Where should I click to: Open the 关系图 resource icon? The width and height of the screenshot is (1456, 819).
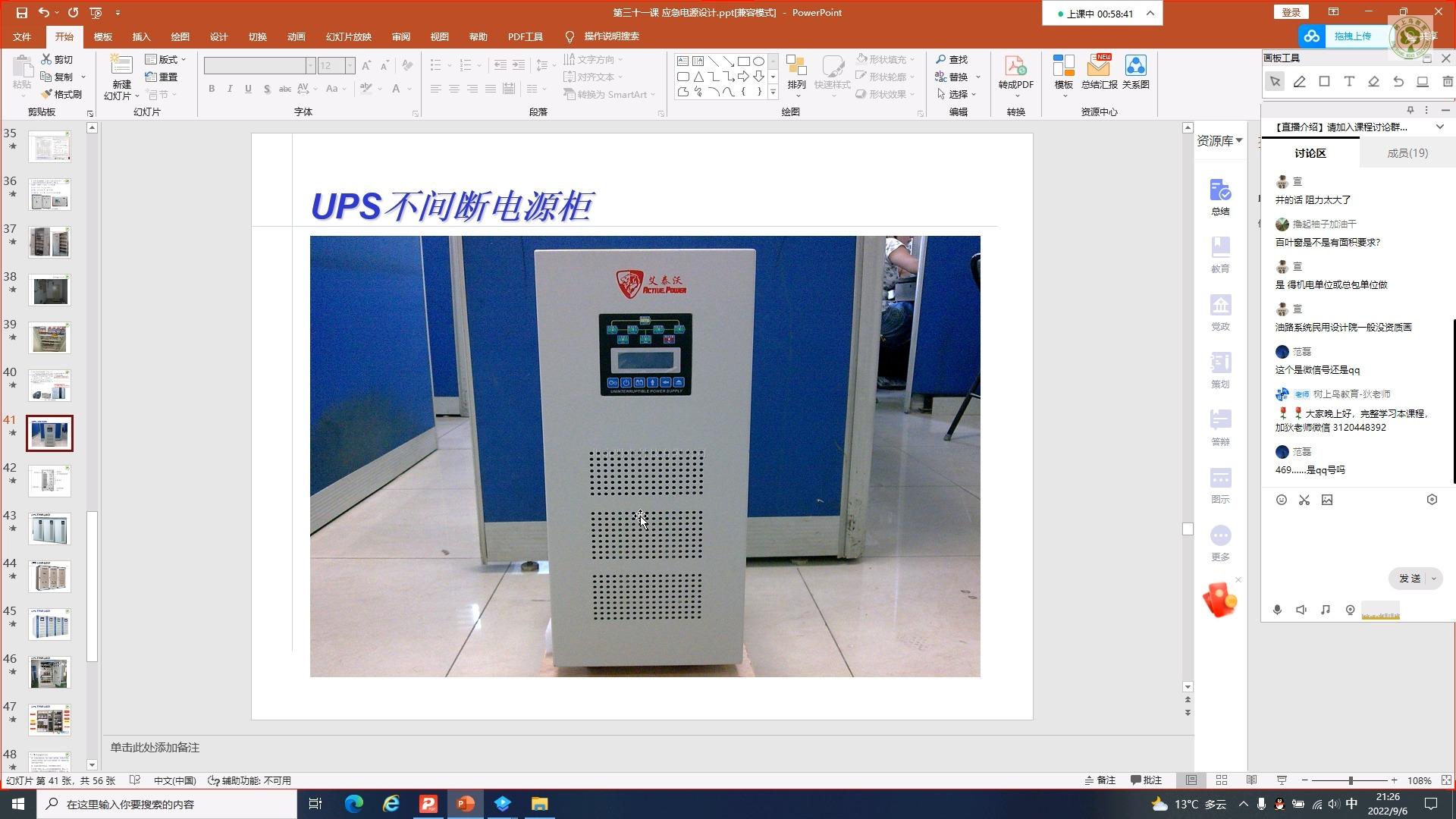(x=1135, y=74)
